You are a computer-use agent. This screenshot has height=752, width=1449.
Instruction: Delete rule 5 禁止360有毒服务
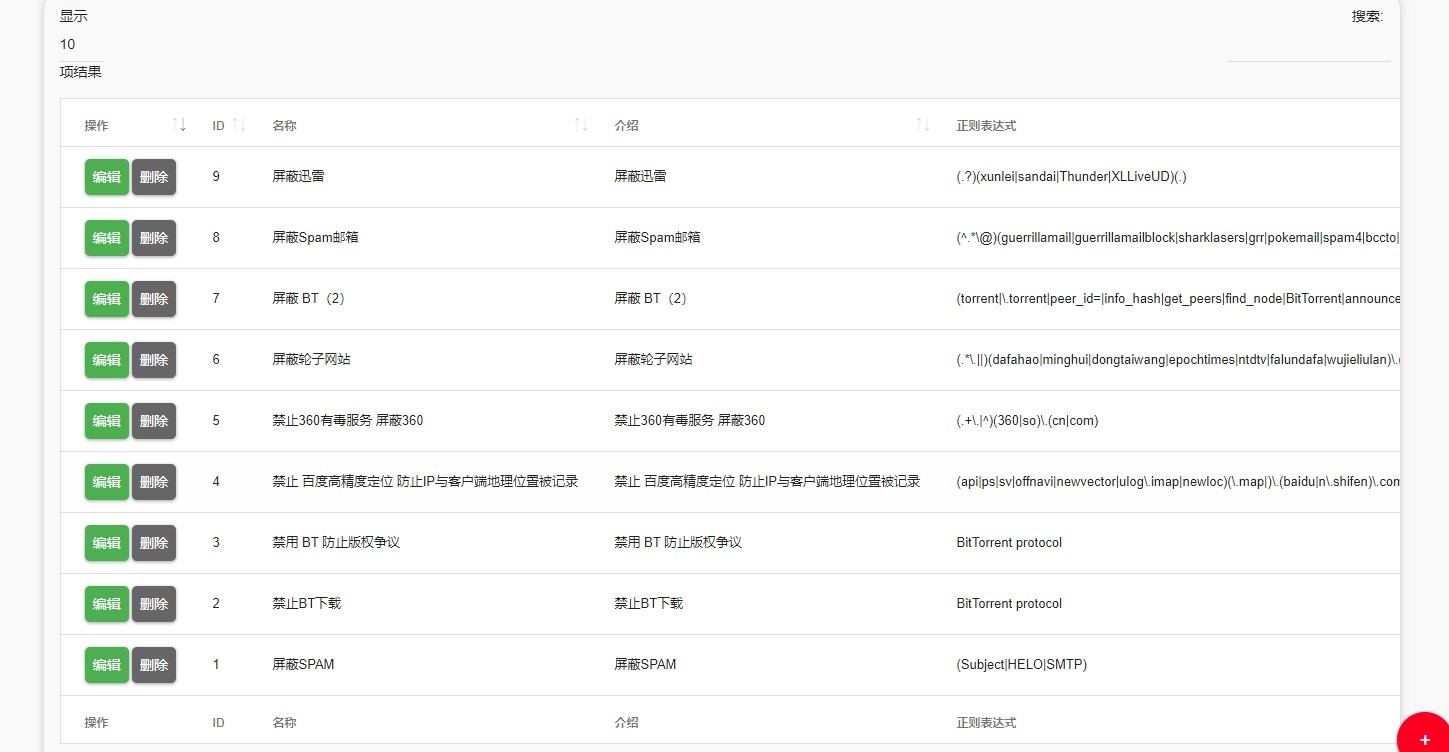[x=154, y=421]
